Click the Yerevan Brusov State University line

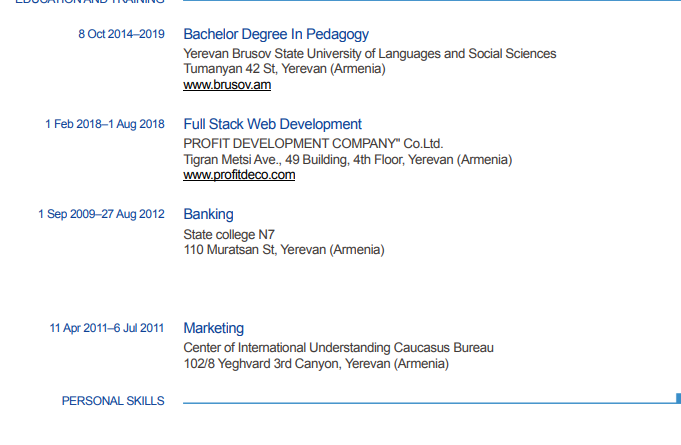(x=370, y=54)
